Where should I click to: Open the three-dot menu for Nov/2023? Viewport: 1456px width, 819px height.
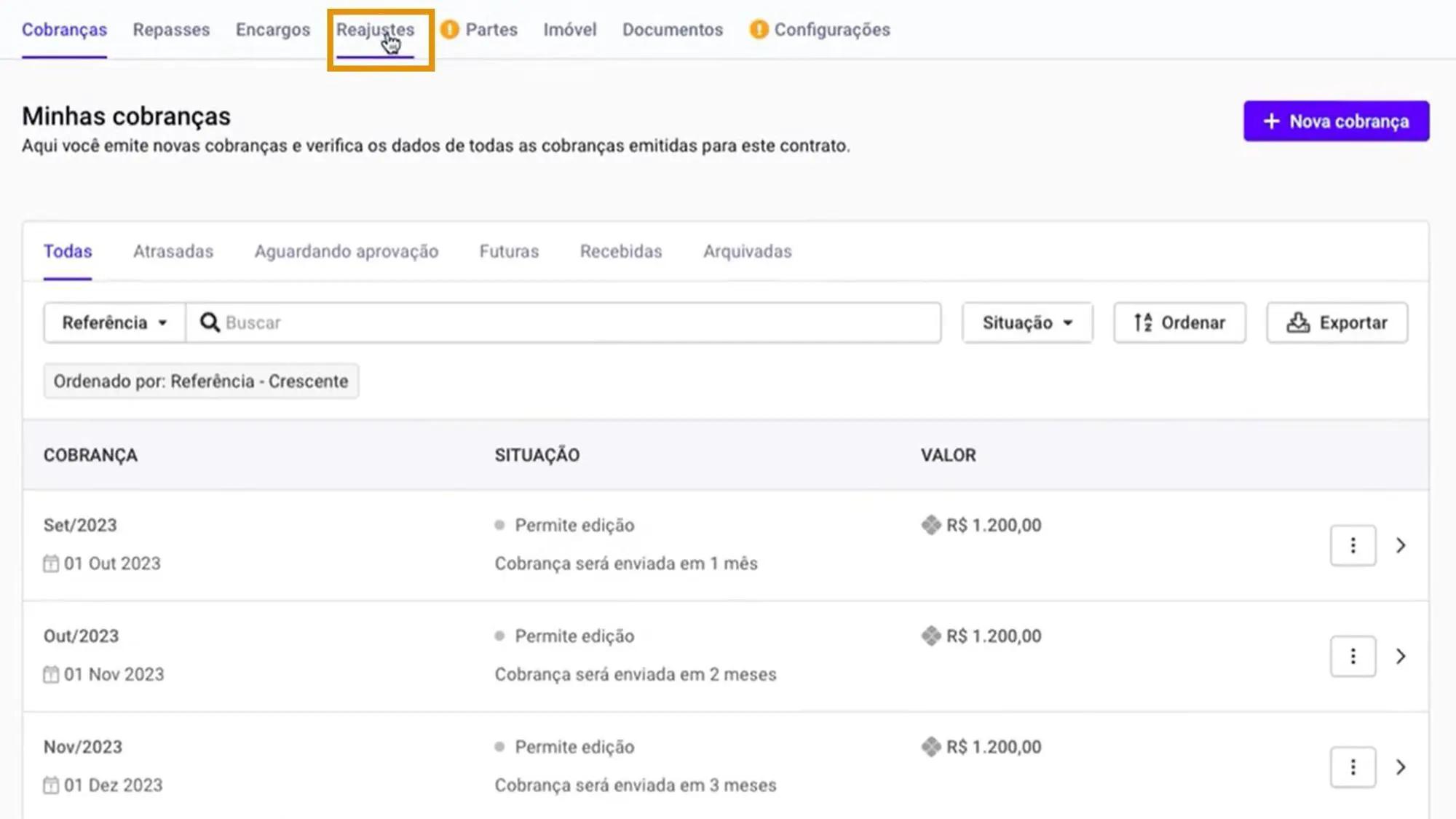(1353, 767)
